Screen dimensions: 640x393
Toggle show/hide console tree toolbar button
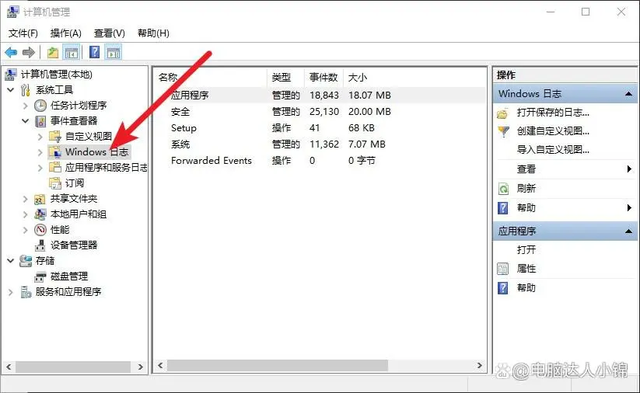click(71, 52)
